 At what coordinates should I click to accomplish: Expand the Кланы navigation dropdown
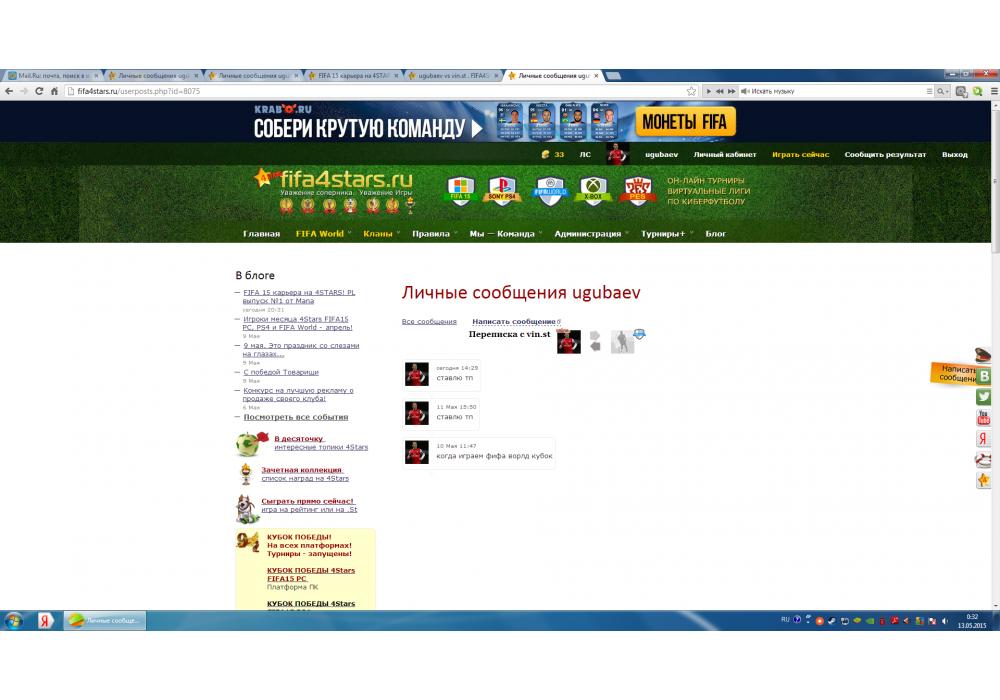click(x=378, y=234)
